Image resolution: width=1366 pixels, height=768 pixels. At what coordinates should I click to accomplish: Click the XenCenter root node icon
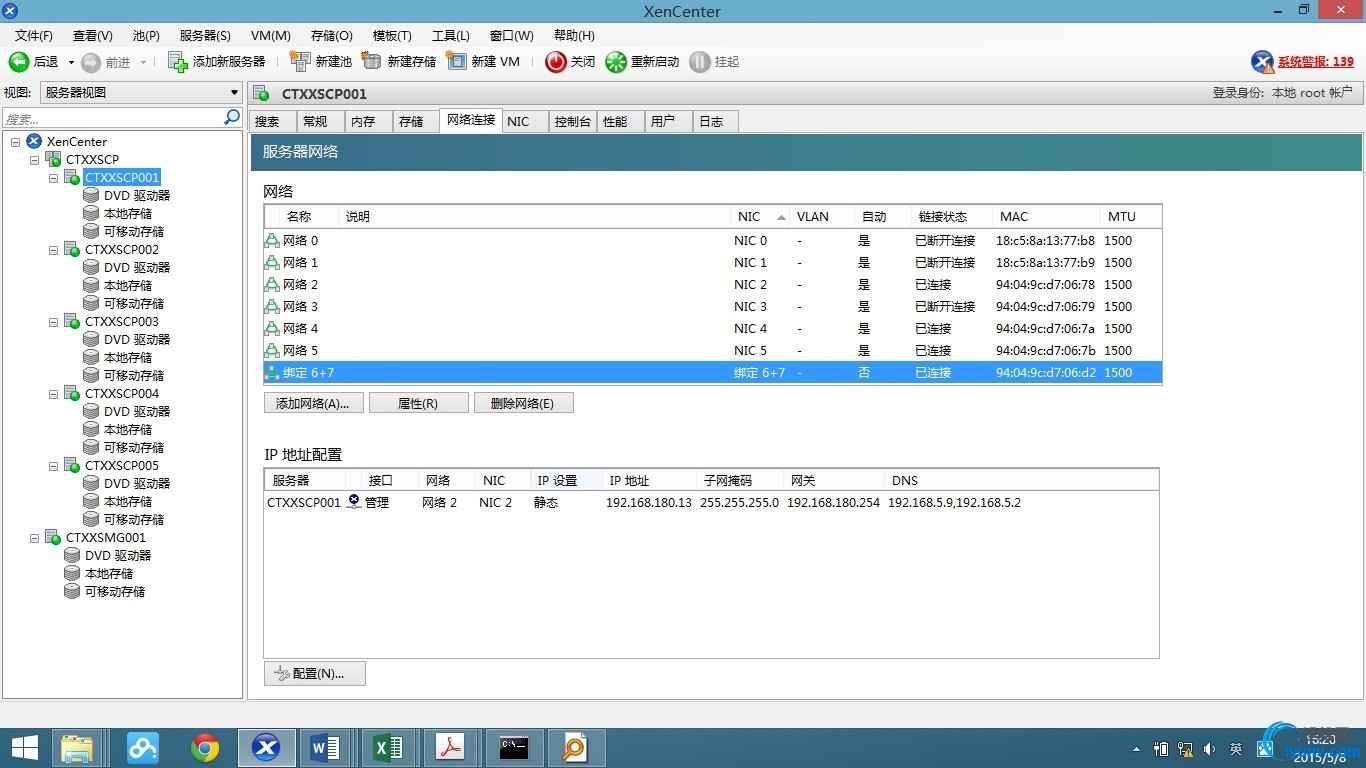34,141
